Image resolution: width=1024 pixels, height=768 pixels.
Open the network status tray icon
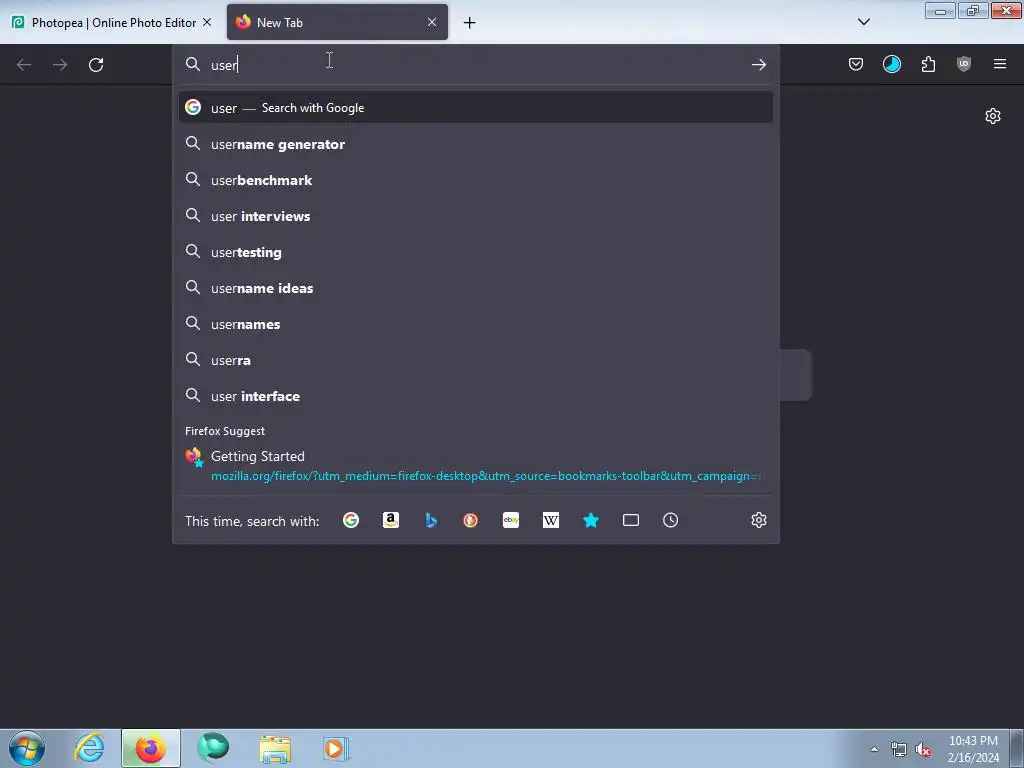pos(899,749)
